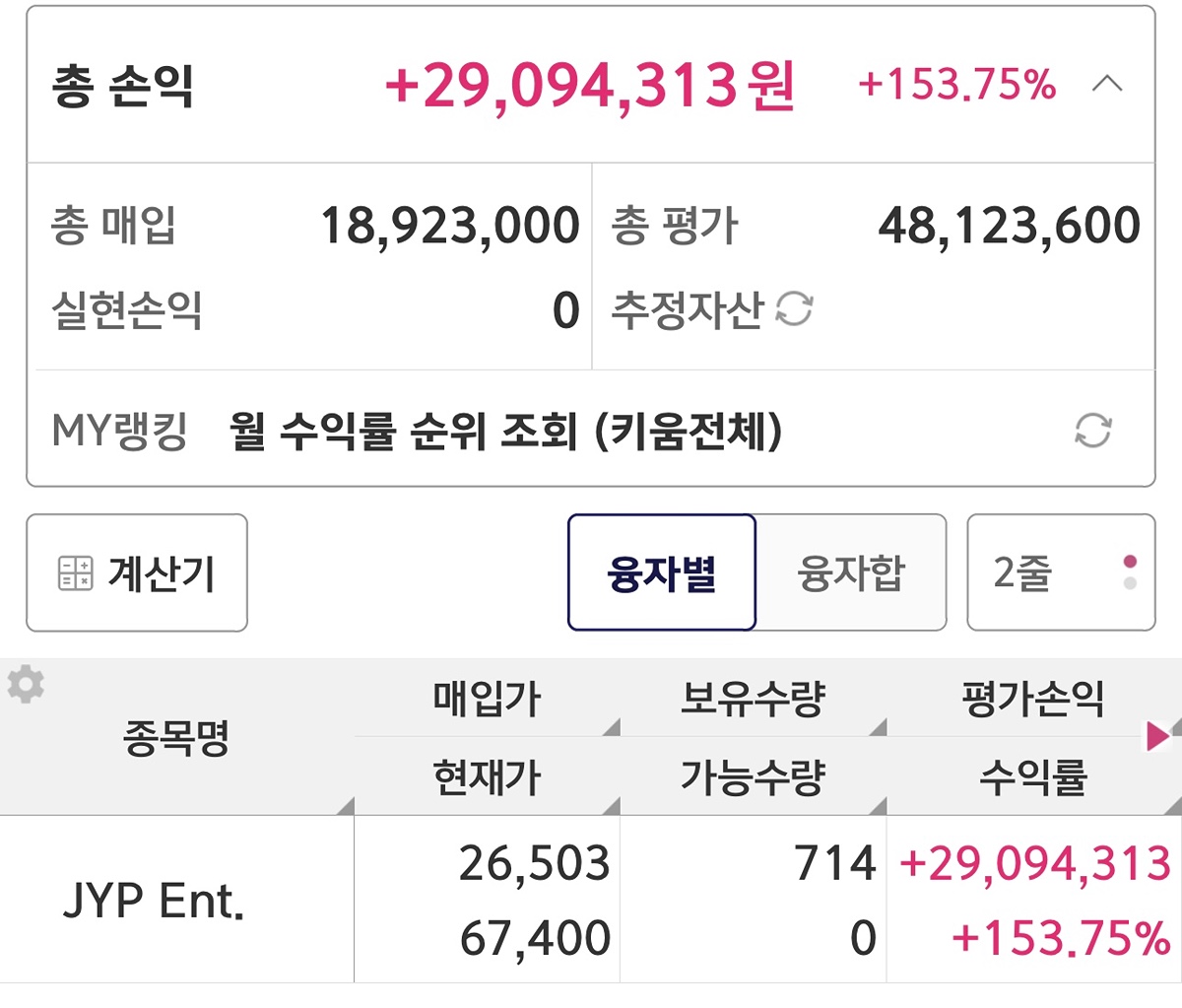The width and height of the screenshot is (1182, 1008).
Task: Sort by 현재가 column header
Action: (x=487, y=777)
